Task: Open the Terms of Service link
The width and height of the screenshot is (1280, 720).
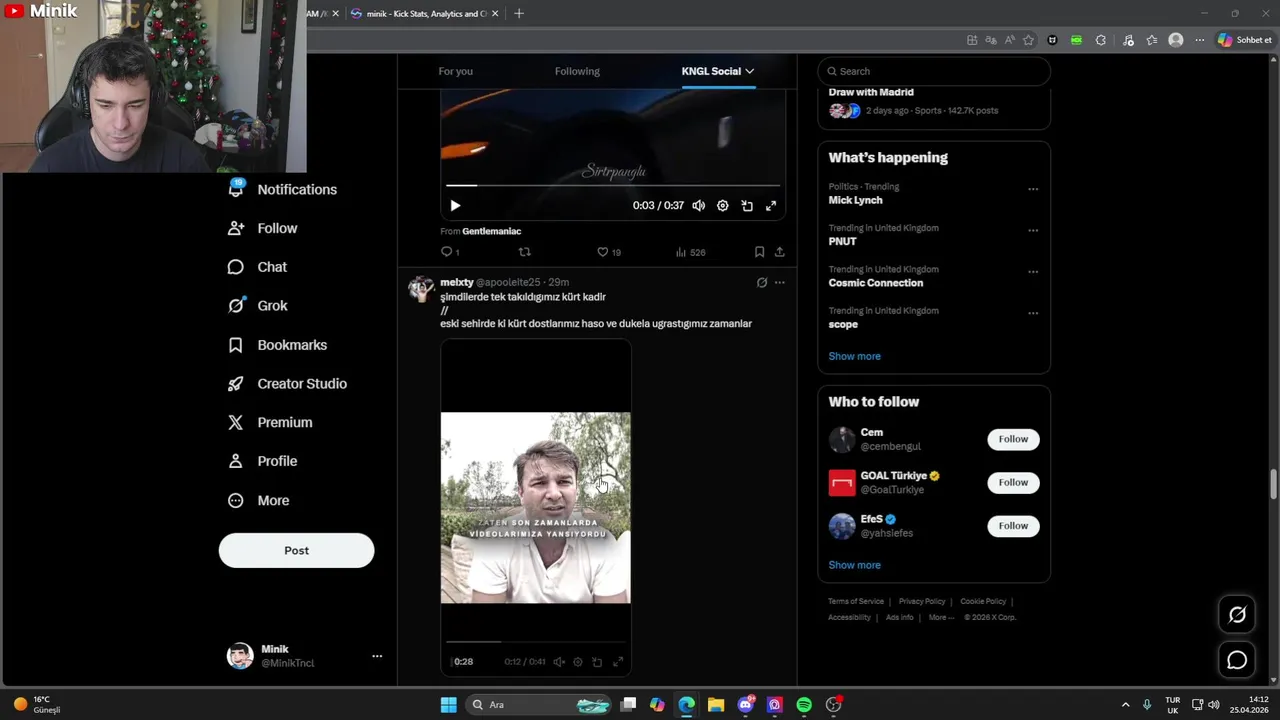Action: (856, 601)
